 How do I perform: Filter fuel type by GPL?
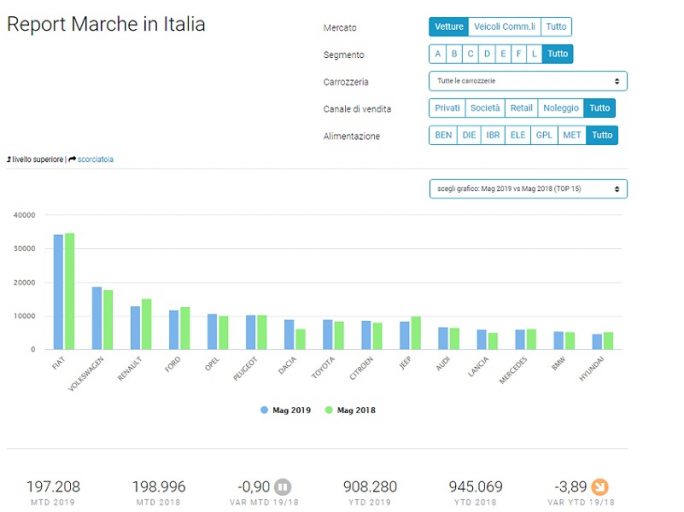(x=544, y=135)
